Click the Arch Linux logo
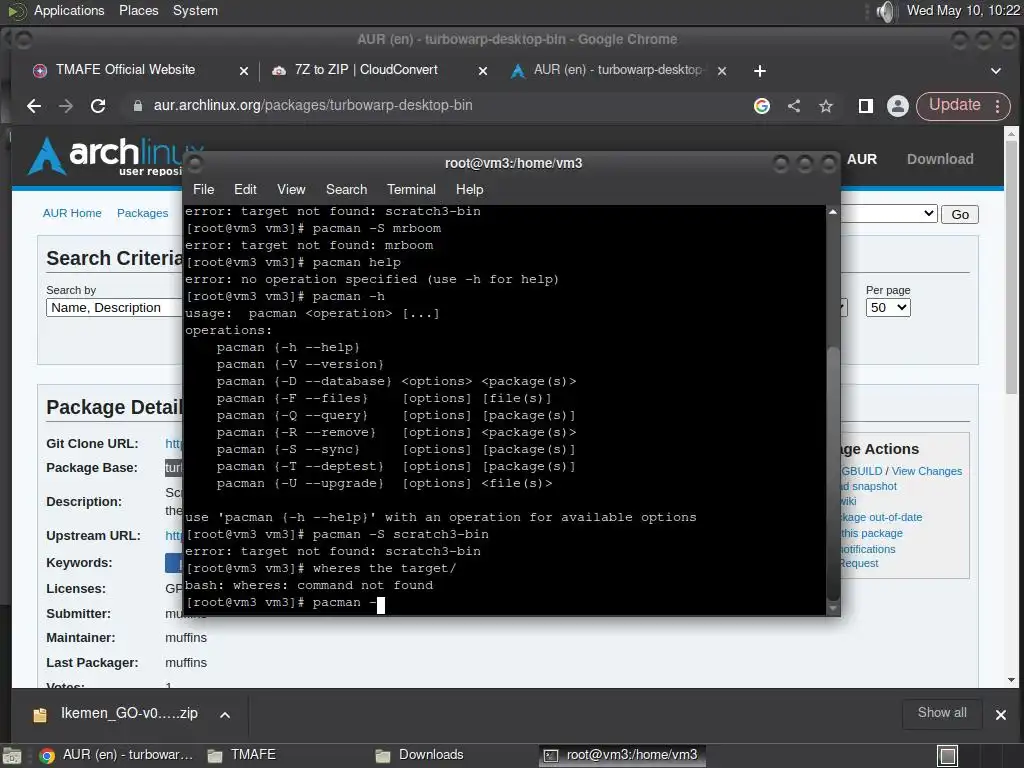 104,155
